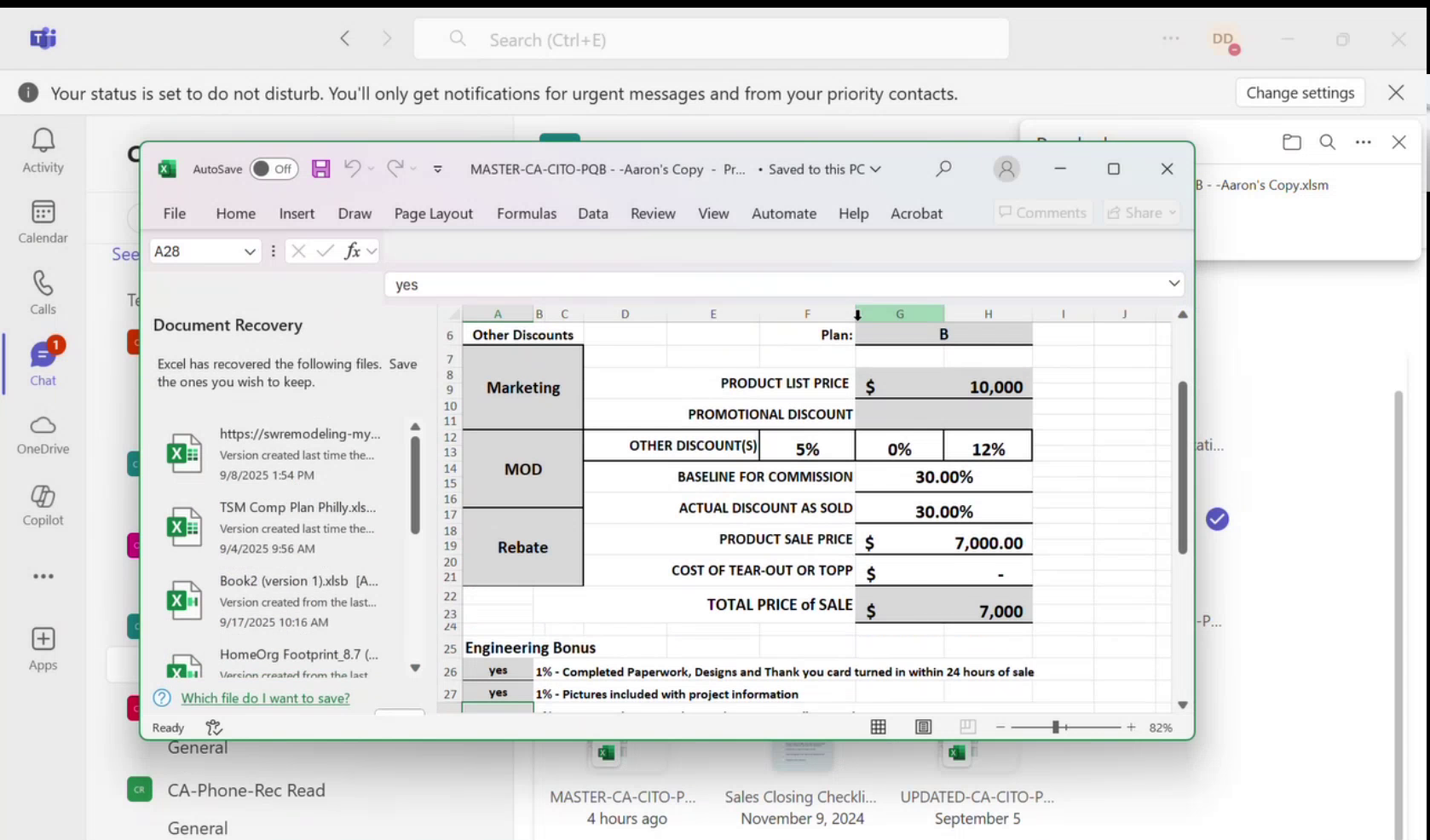Select the Chat icon in Teams
This screenshot has height=840, width=1430.
(x=42, y=358)
